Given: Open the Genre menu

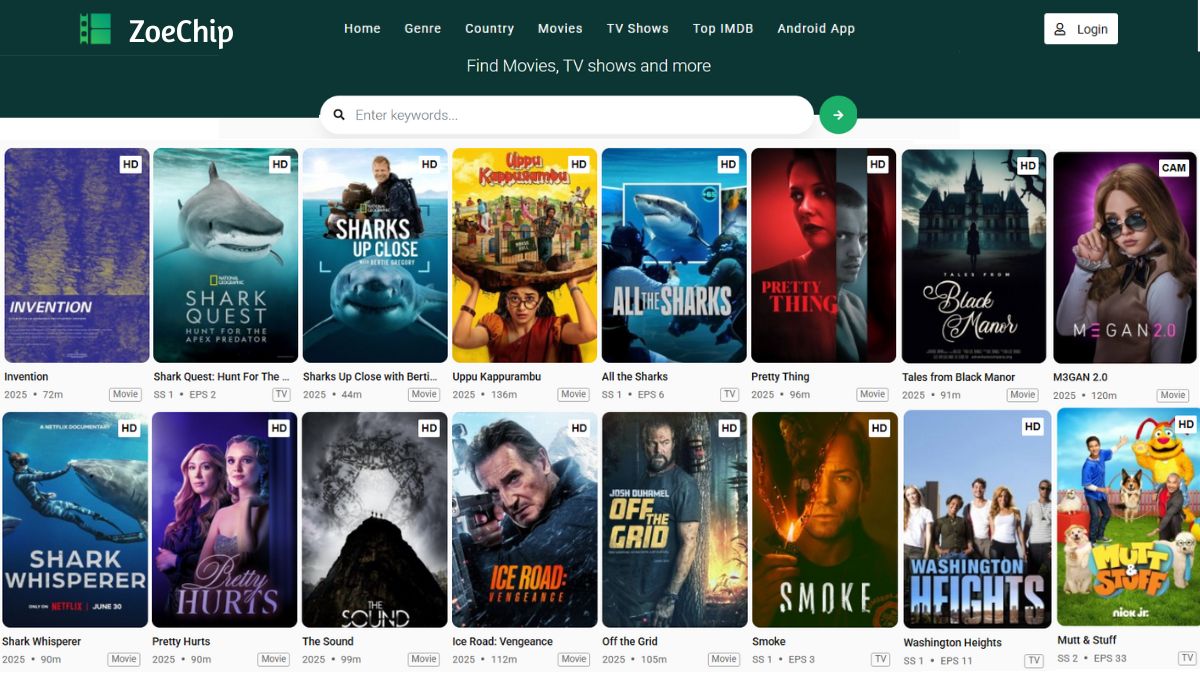Looking at the screenshot, I should coord(423,28).
